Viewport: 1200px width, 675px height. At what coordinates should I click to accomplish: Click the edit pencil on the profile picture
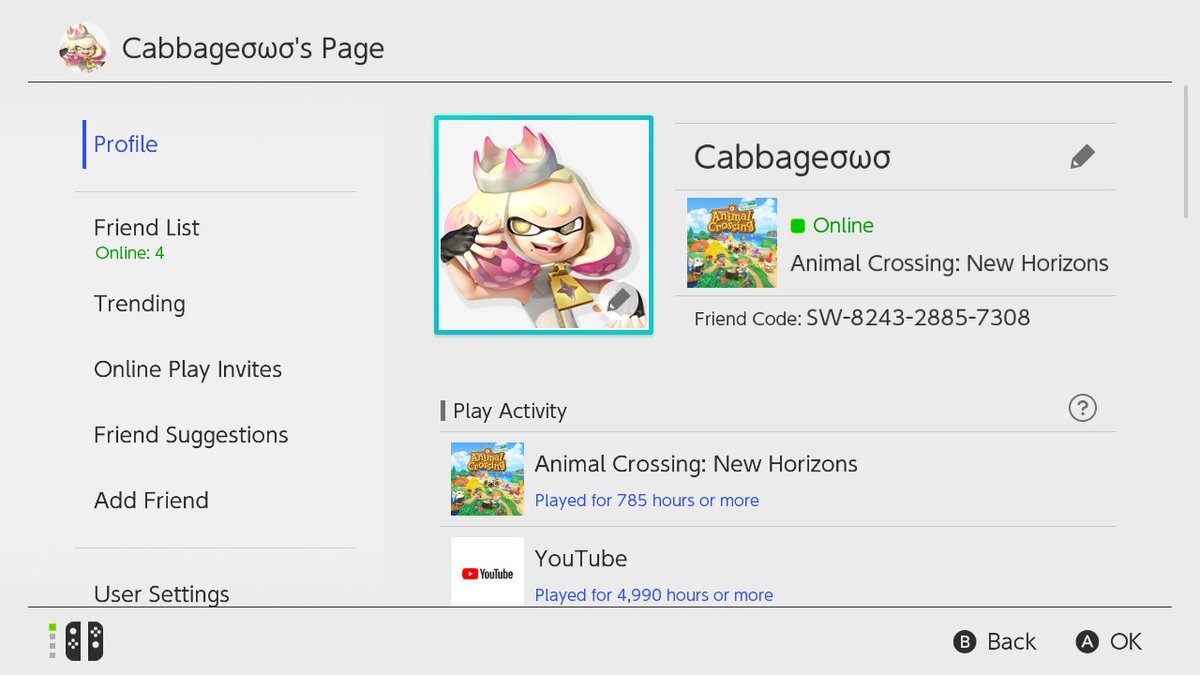[619, 300]
